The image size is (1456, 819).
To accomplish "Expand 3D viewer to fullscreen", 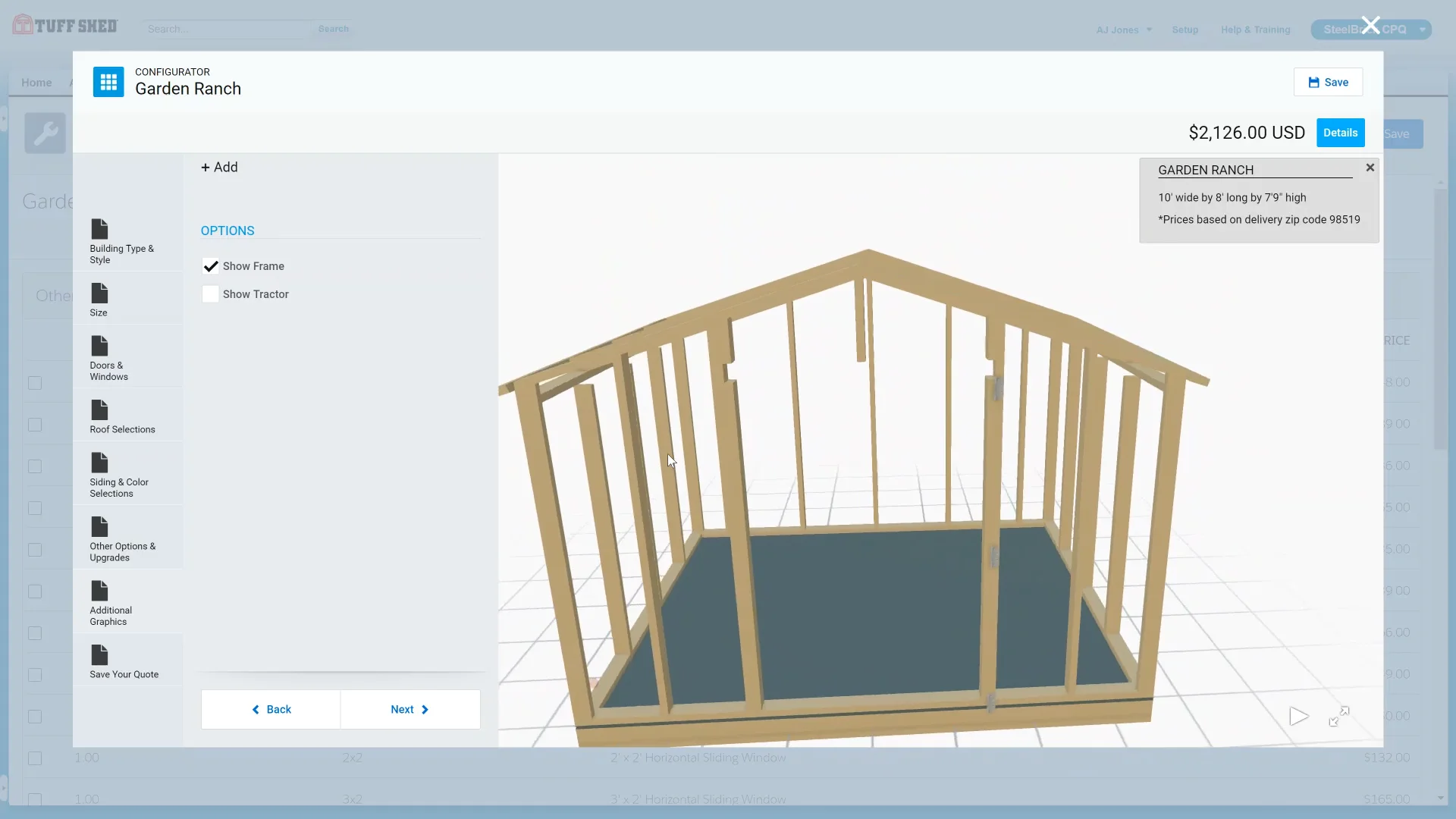I will click(1339, 716).
